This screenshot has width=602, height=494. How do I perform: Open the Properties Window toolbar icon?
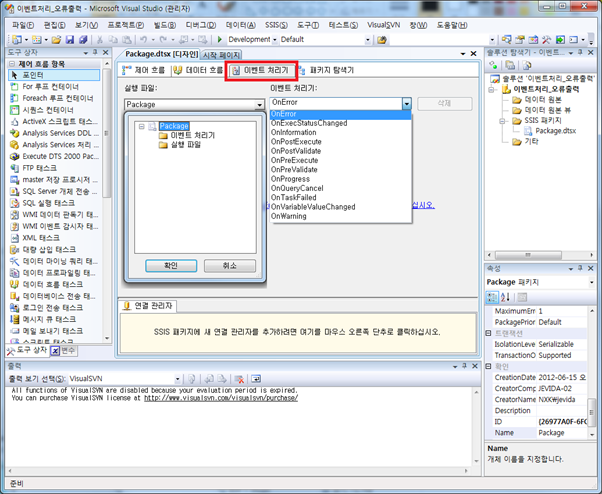pos(520,40)
